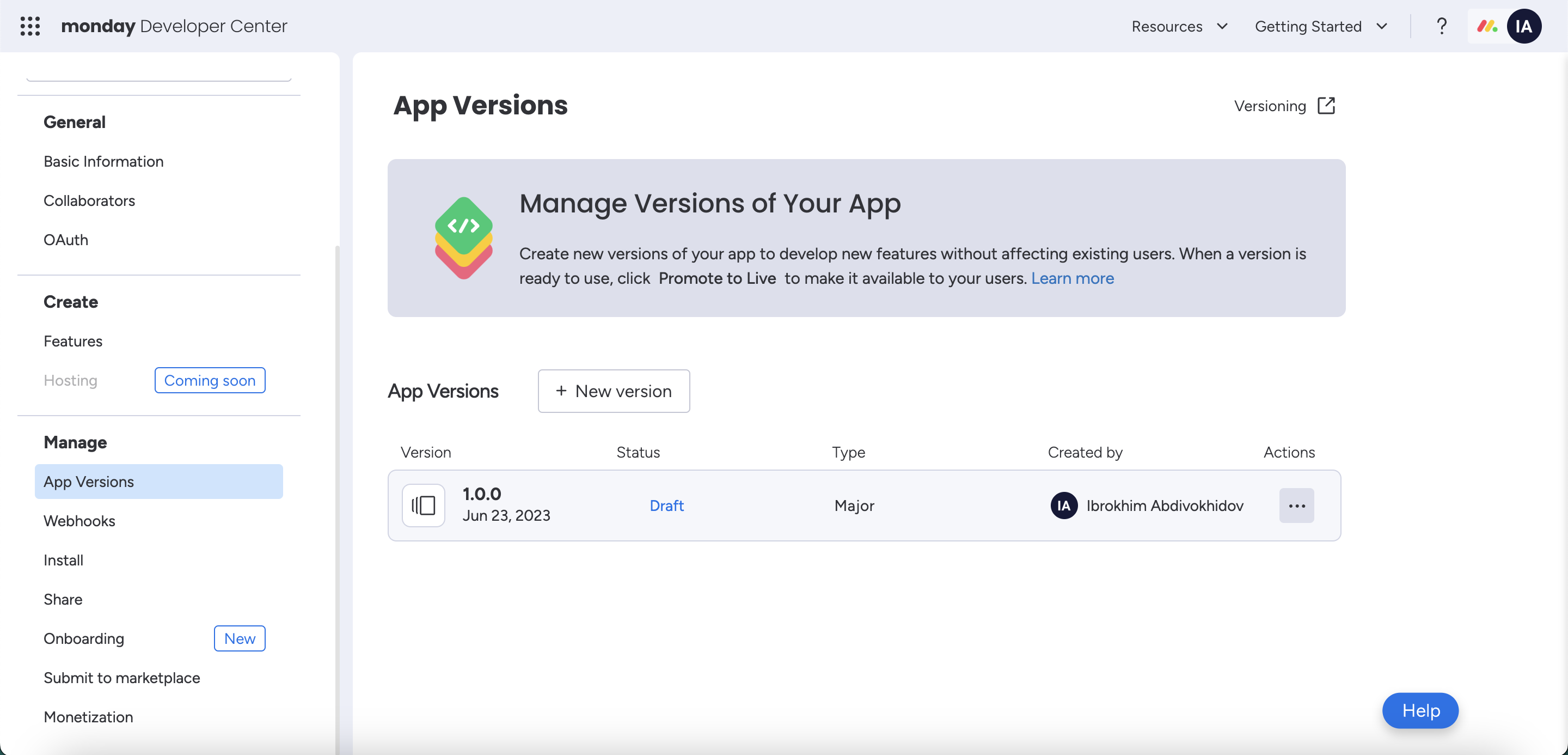Click the version 1.0.0 stack icon
1568x755 pixels.
[x=424, y=506]
